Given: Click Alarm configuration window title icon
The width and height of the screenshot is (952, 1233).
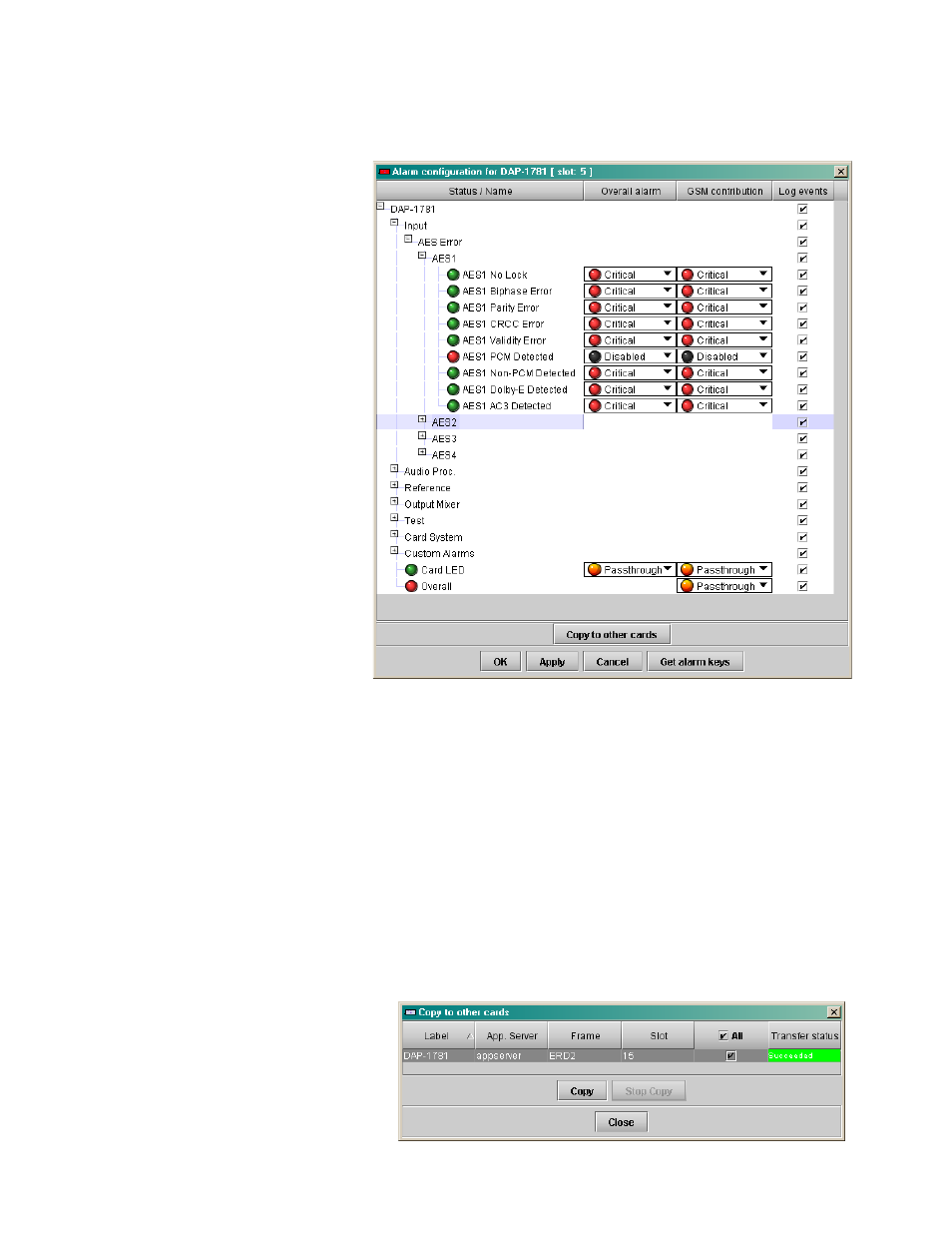Looking at the screenshot, I should click(x=384, y=172).
